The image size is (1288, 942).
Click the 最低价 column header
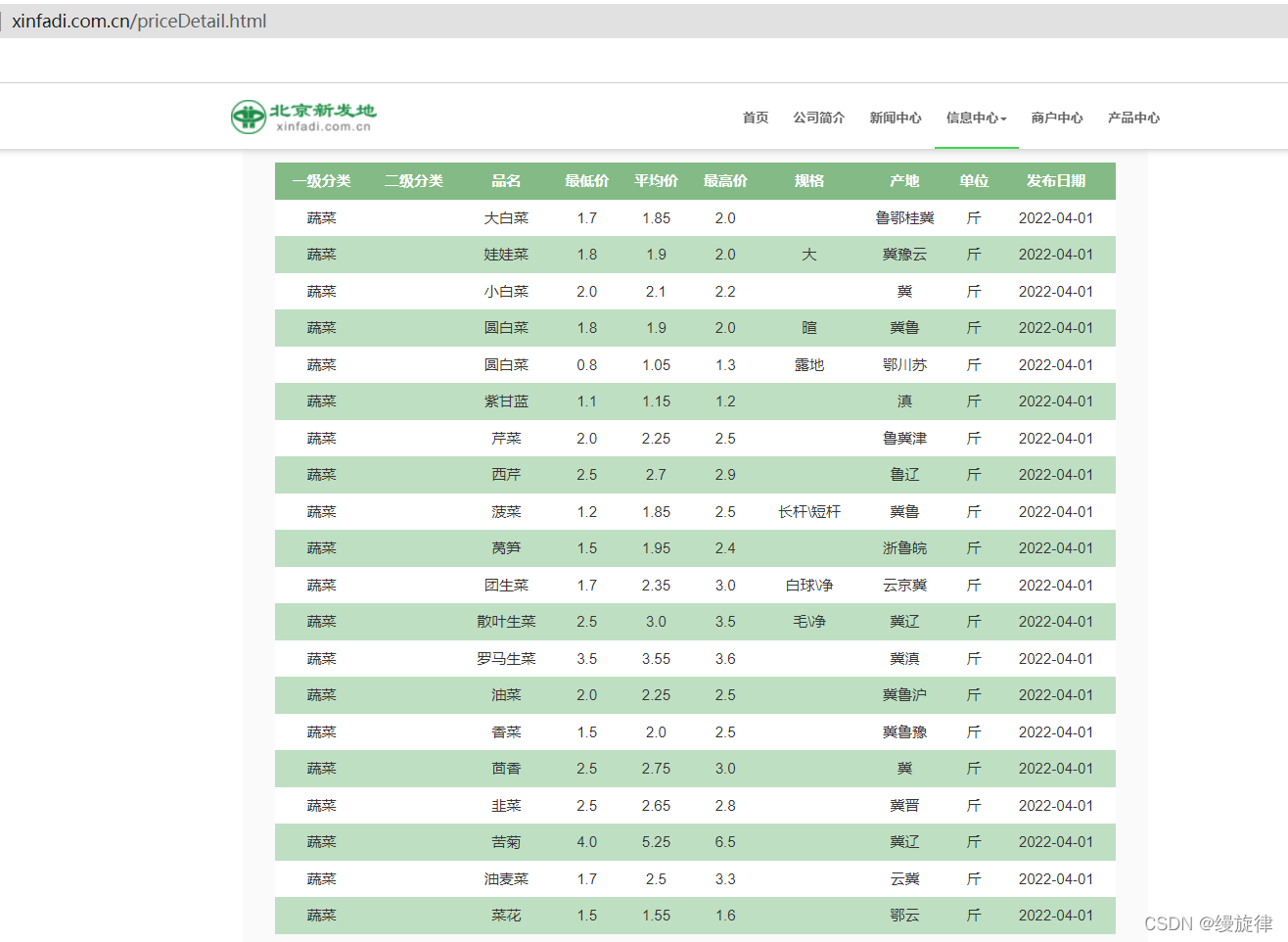587,181
